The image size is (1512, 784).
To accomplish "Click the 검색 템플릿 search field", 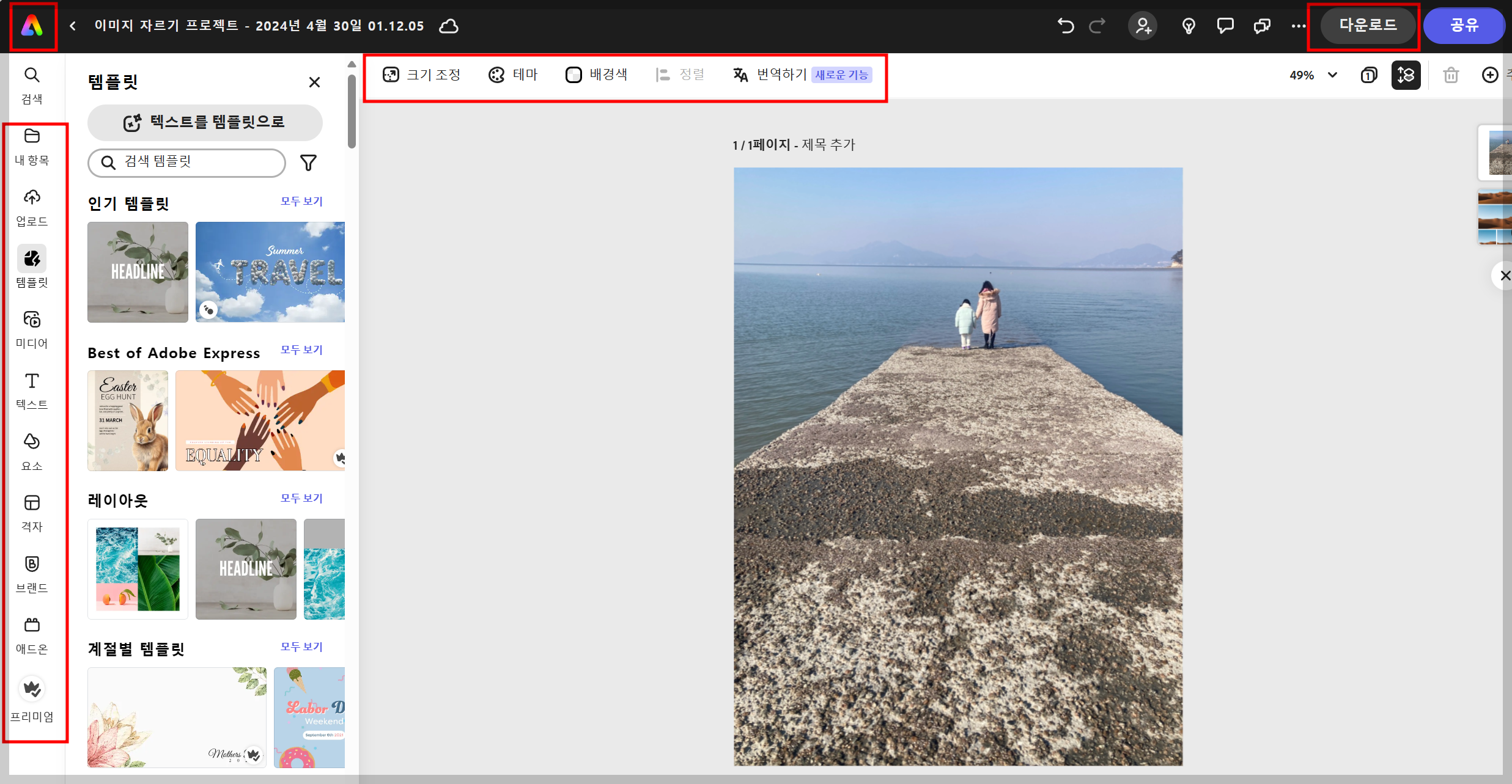I will 186,163.
